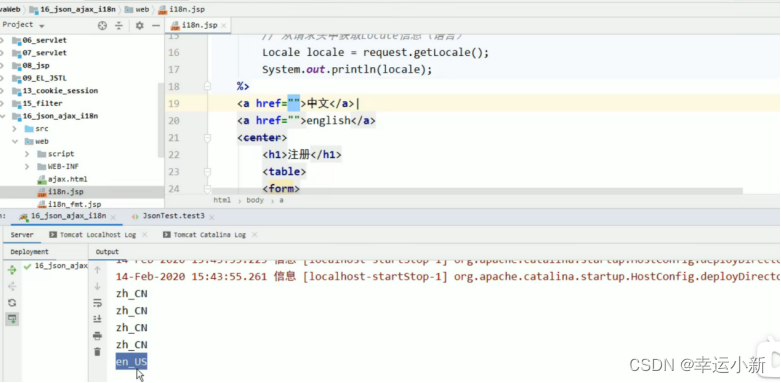Select the 07_servlet module in tree
Viewport: 781px width, 383px height.
[39, 53]
